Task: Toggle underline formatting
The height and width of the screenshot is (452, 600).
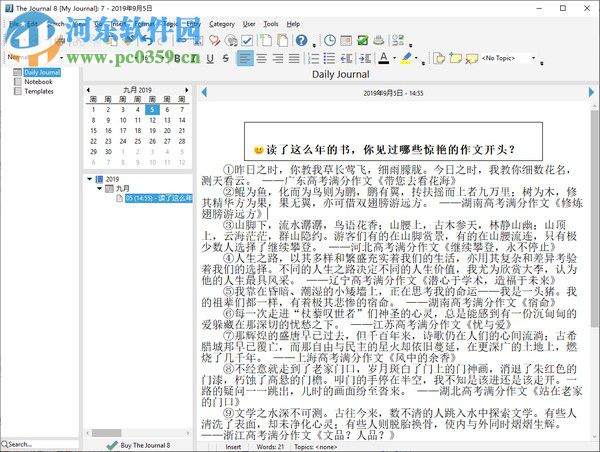Action: click(210, 58)
